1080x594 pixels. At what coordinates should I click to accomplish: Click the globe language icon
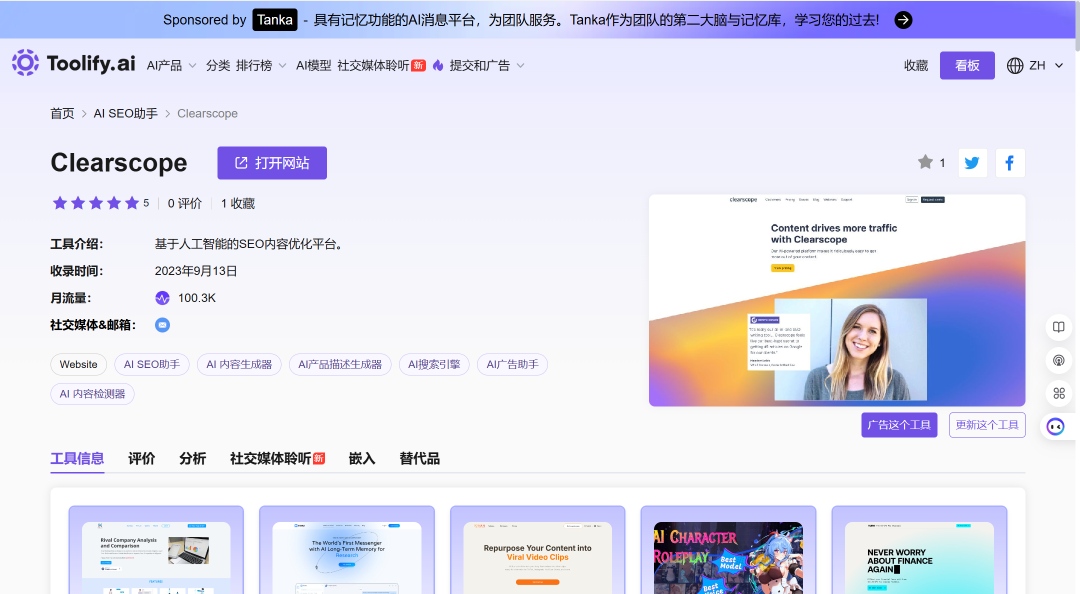pos(1015,65)
